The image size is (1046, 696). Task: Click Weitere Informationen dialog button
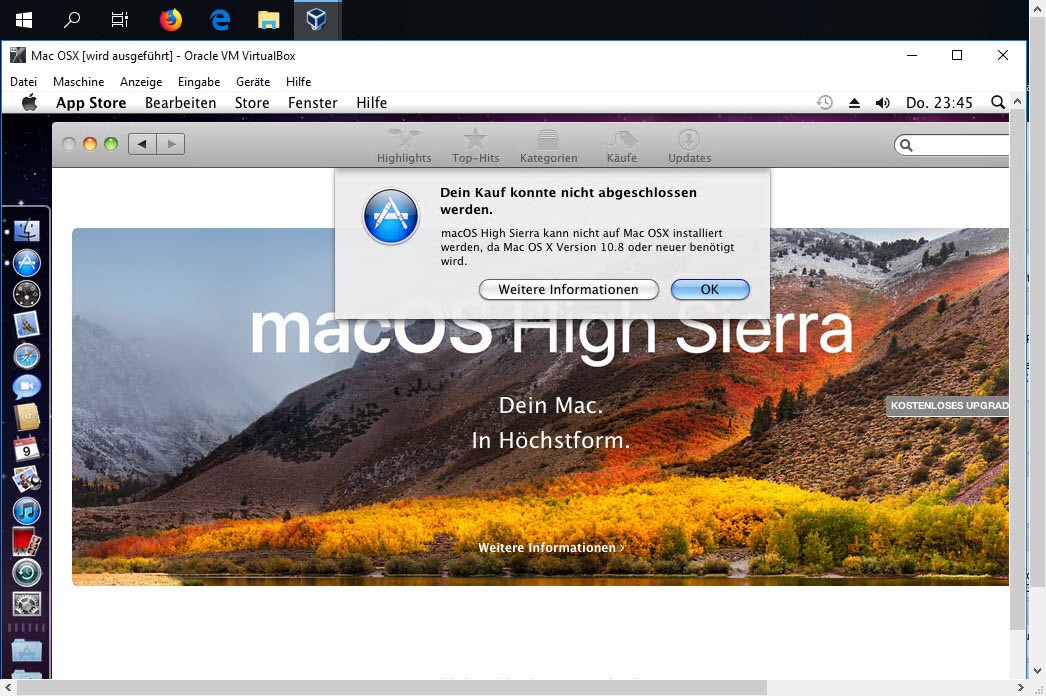point(568,289)
